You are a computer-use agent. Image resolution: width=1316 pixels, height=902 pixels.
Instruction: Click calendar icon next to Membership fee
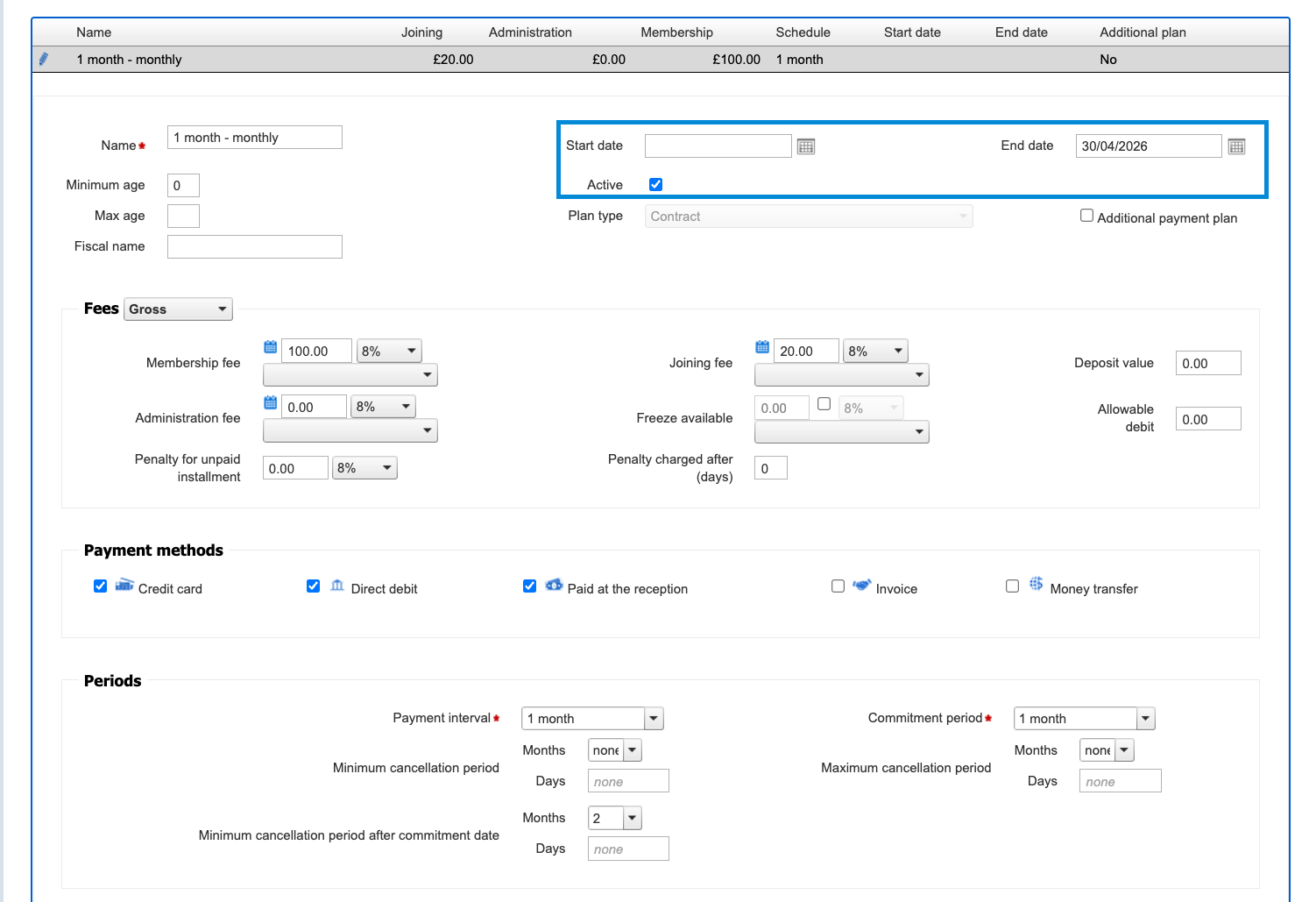(271, 347)
